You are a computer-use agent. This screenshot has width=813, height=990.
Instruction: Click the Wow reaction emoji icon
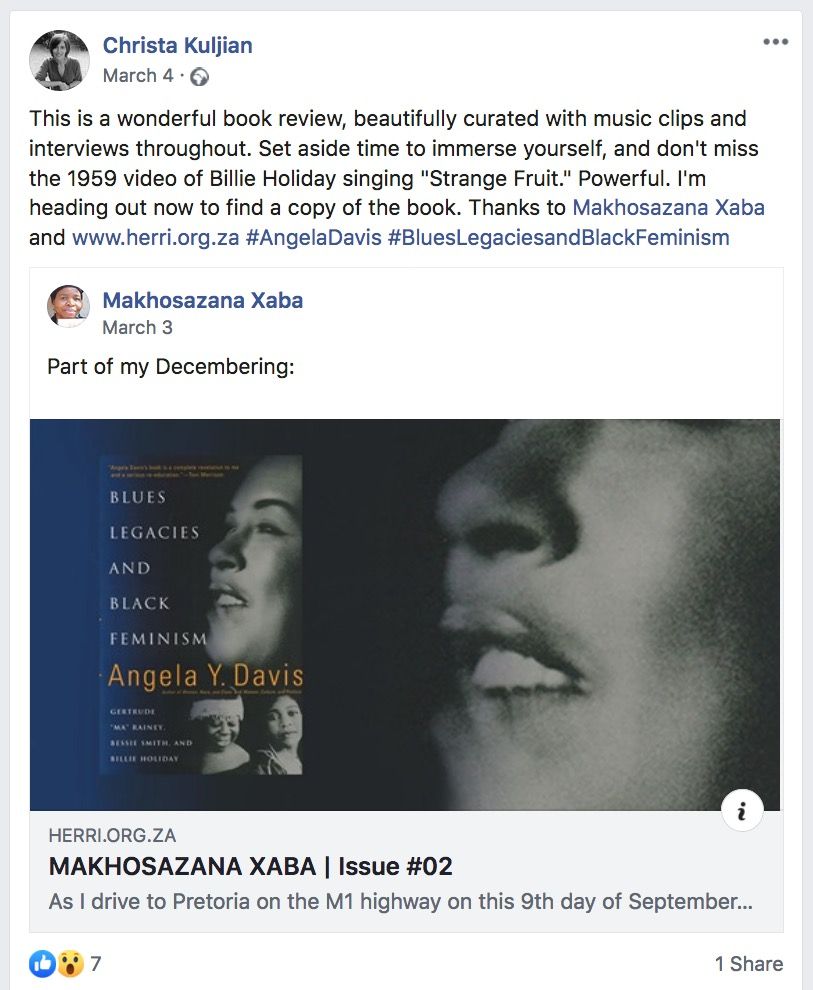point(70,963)
